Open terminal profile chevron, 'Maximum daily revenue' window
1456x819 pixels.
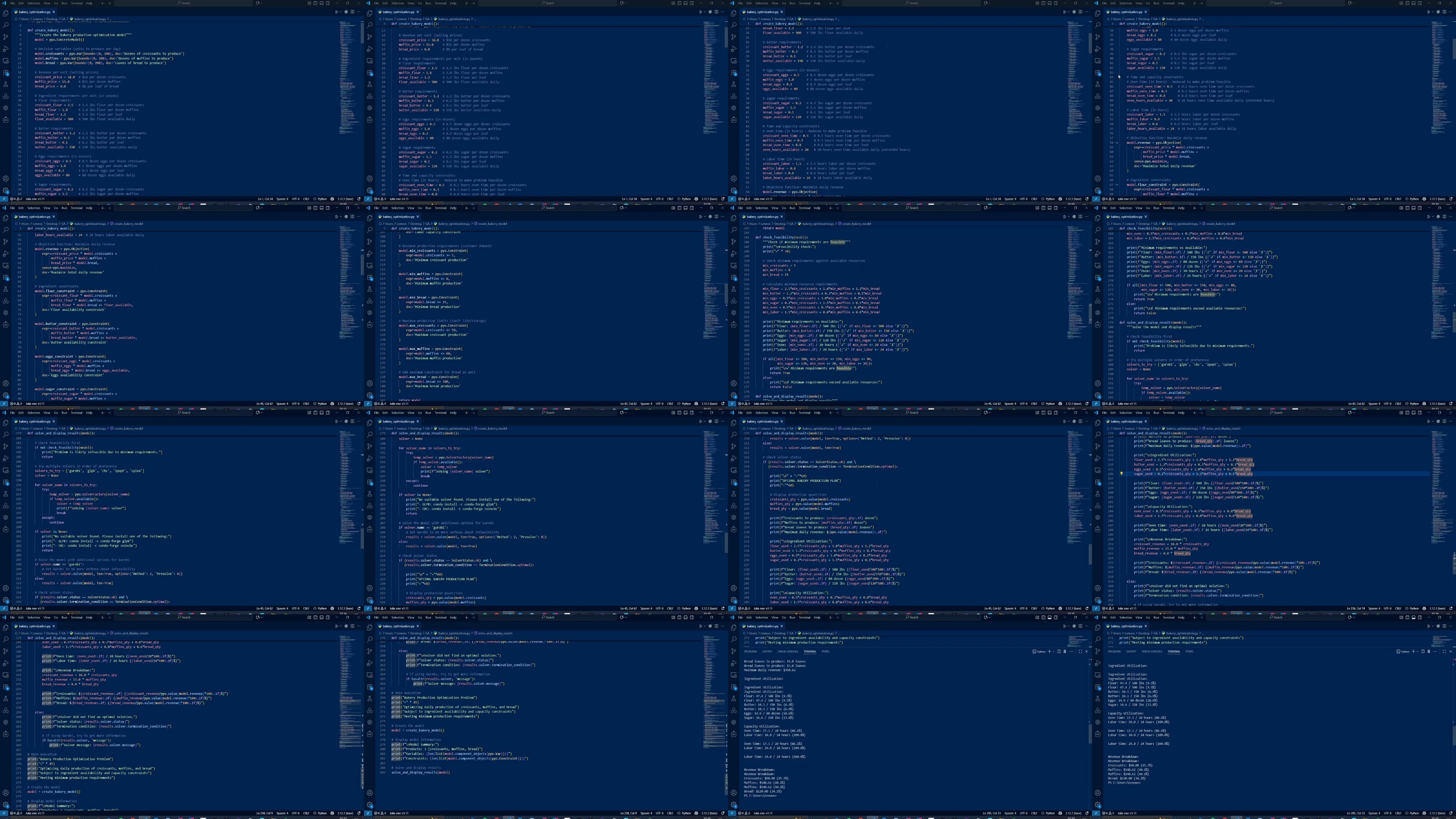coord(1054,652)
